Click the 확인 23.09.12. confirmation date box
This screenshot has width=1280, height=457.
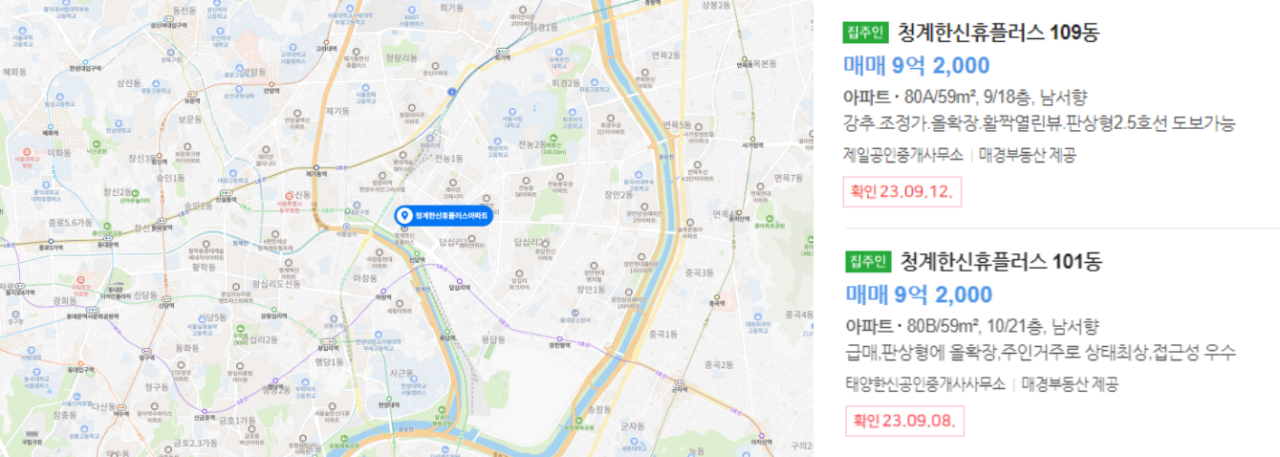click(x=903, y=191)
